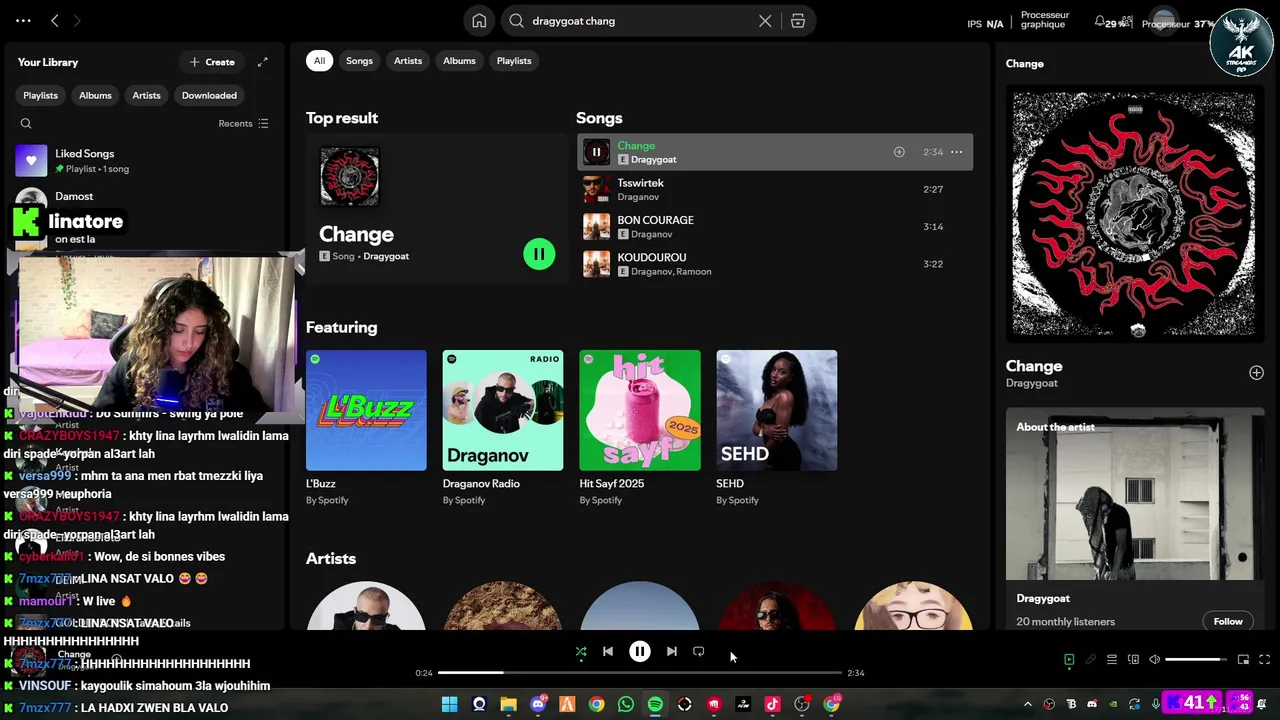Open Change top result album cover

349,177
